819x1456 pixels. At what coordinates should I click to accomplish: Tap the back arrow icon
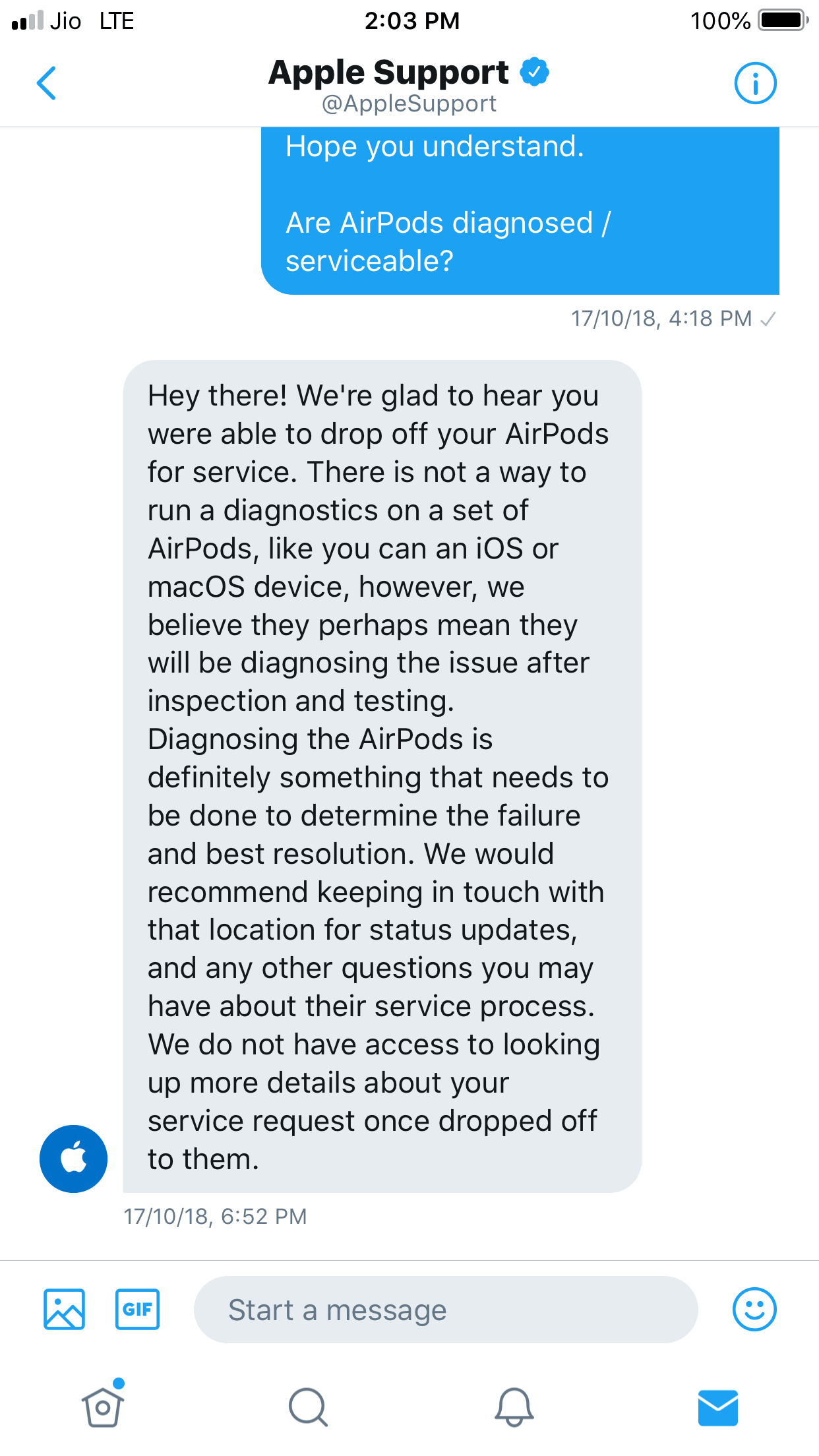click(x=47, y=84)
